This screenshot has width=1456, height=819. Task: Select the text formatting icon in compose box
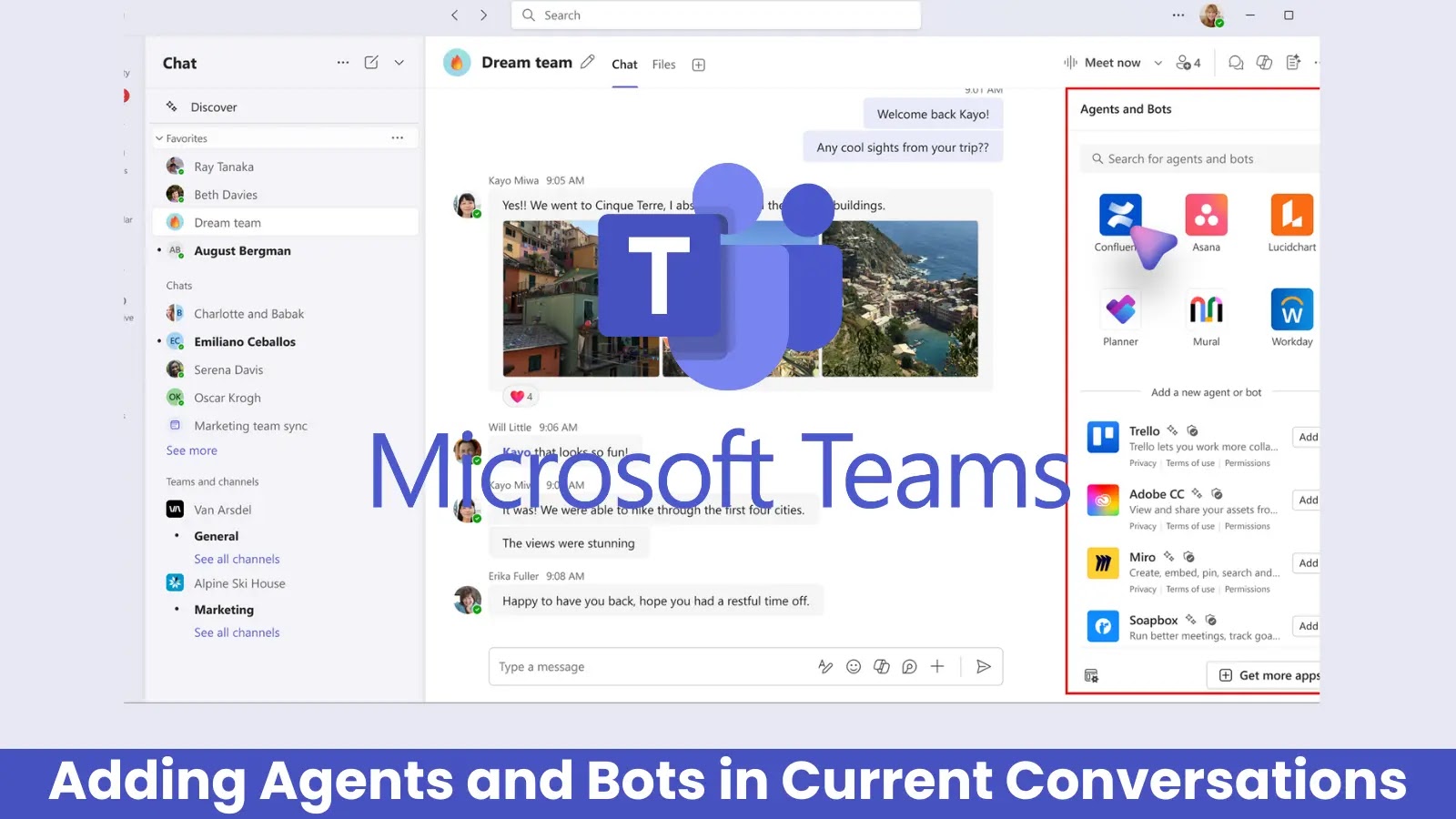click(x=825, y=666)
